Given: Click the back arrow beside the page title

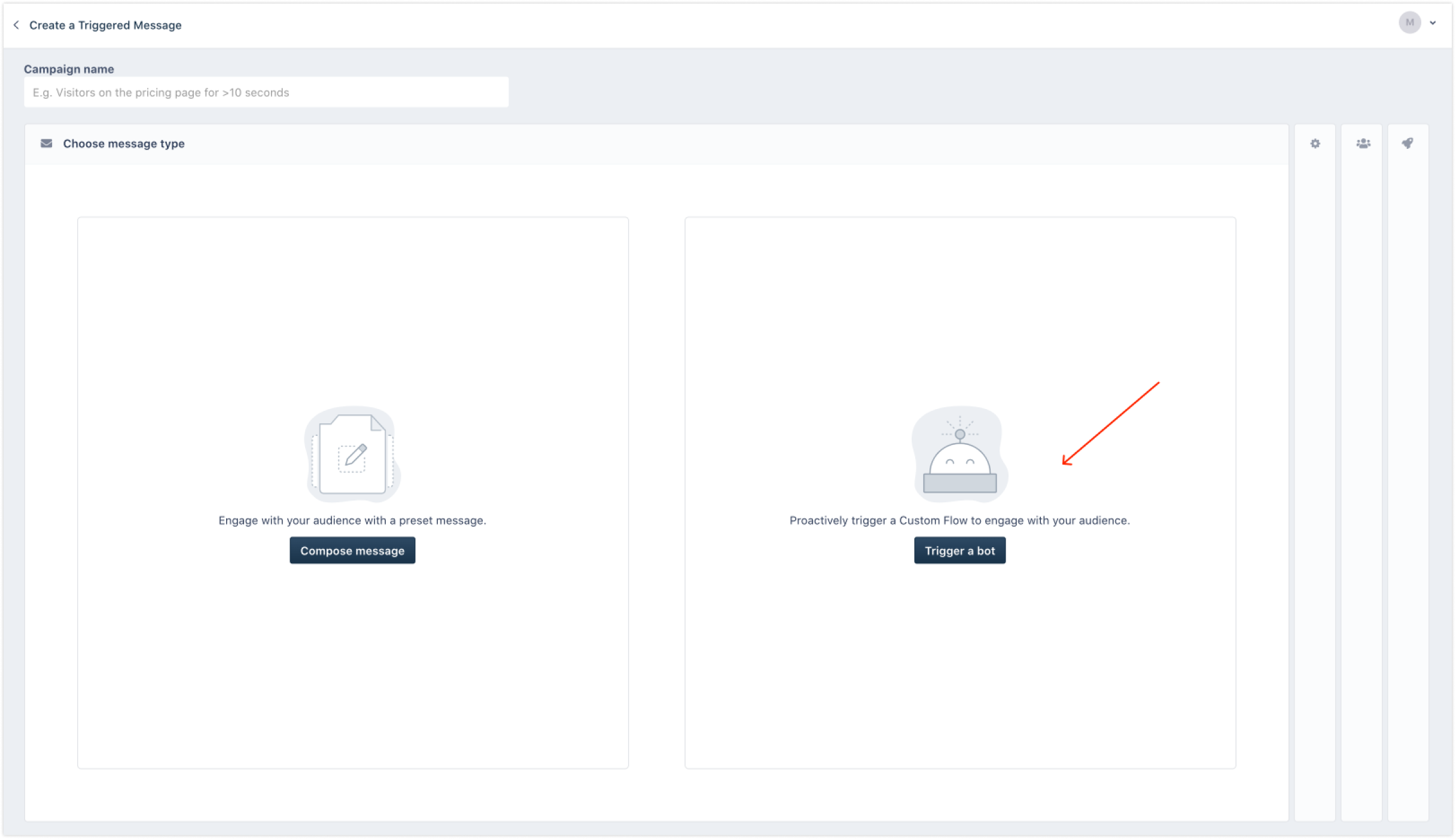Looking at the screenshot, I should tap(16, 25).
